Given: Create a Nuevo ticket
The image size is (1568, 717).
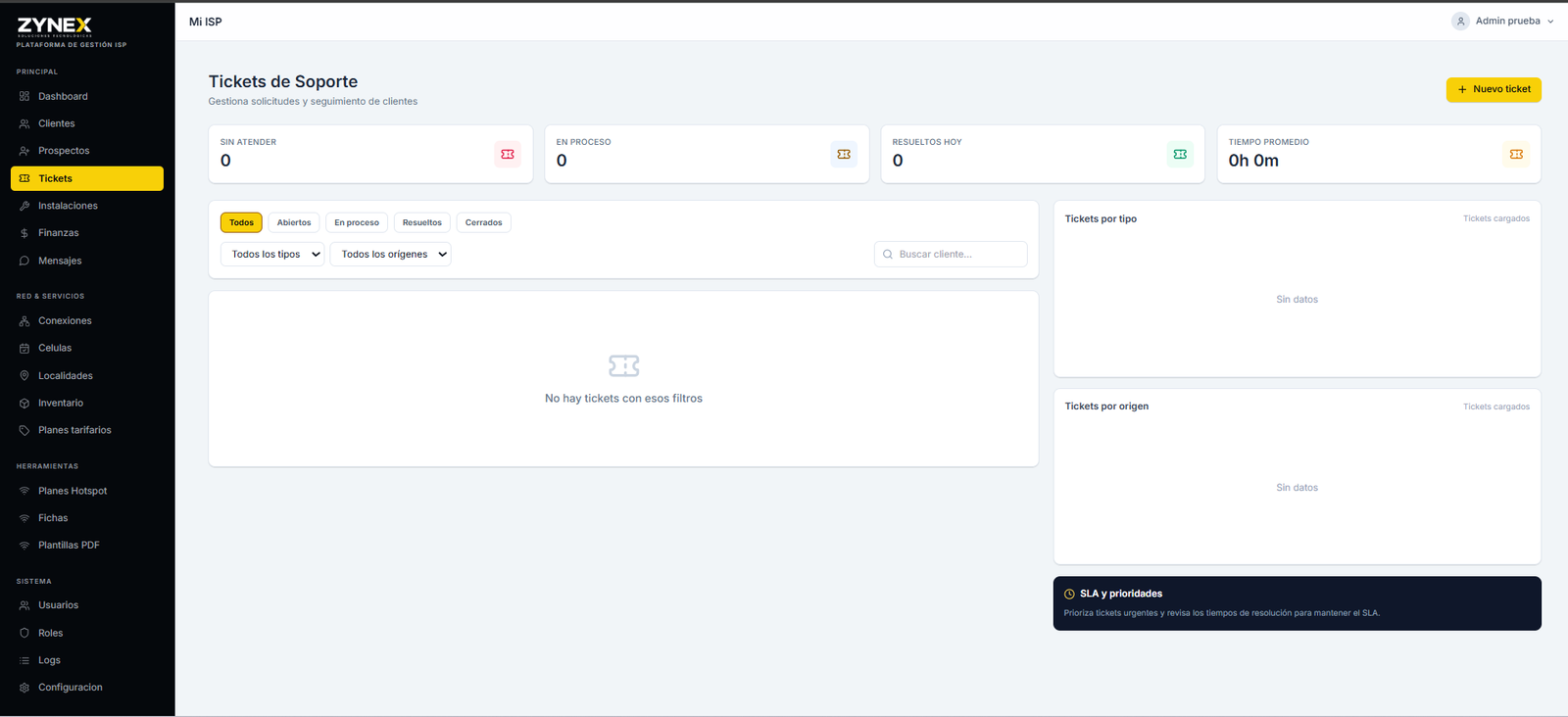Looking at the screenshot, I should pos(1494,89).
